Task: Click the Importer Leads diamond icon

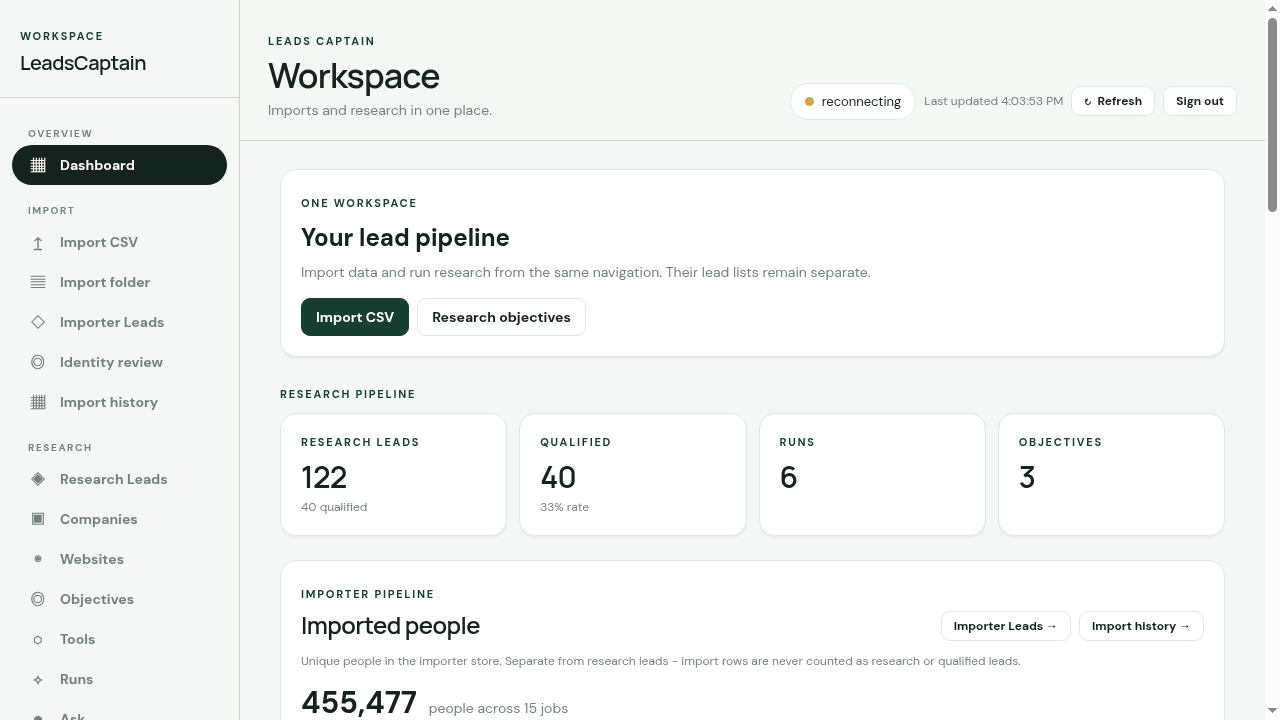Action: (x=38, y=322)
